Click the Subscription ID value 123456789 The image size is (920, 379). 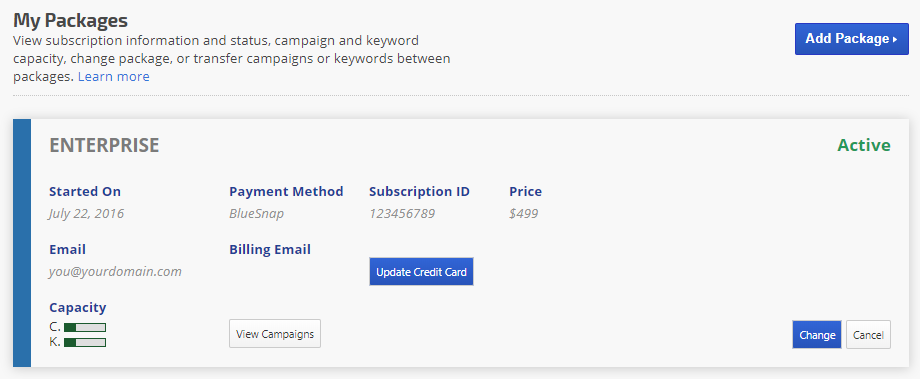[402, 214]
